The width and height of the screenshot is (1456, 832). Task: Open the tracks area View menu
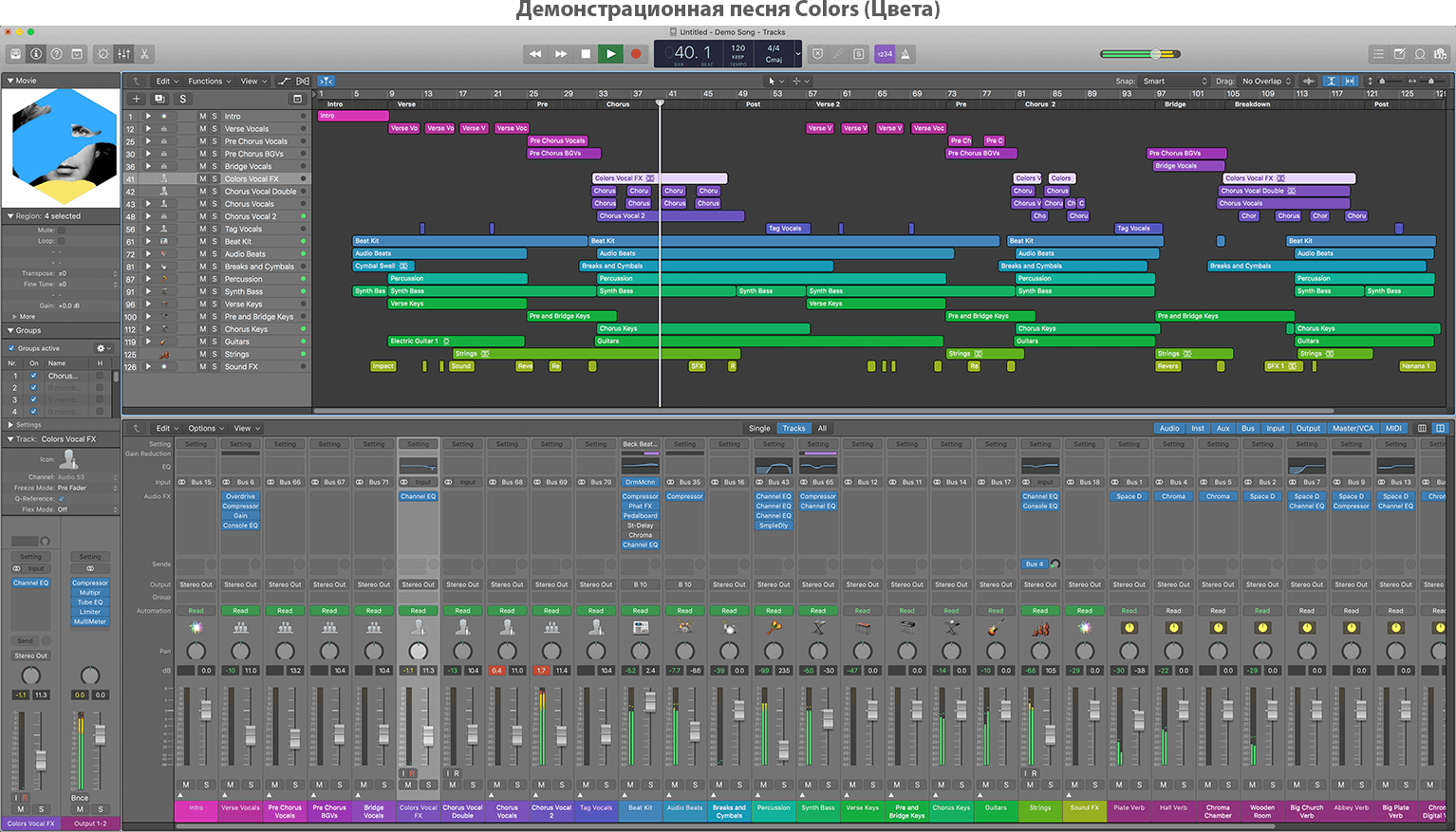[x=252, y=82]
